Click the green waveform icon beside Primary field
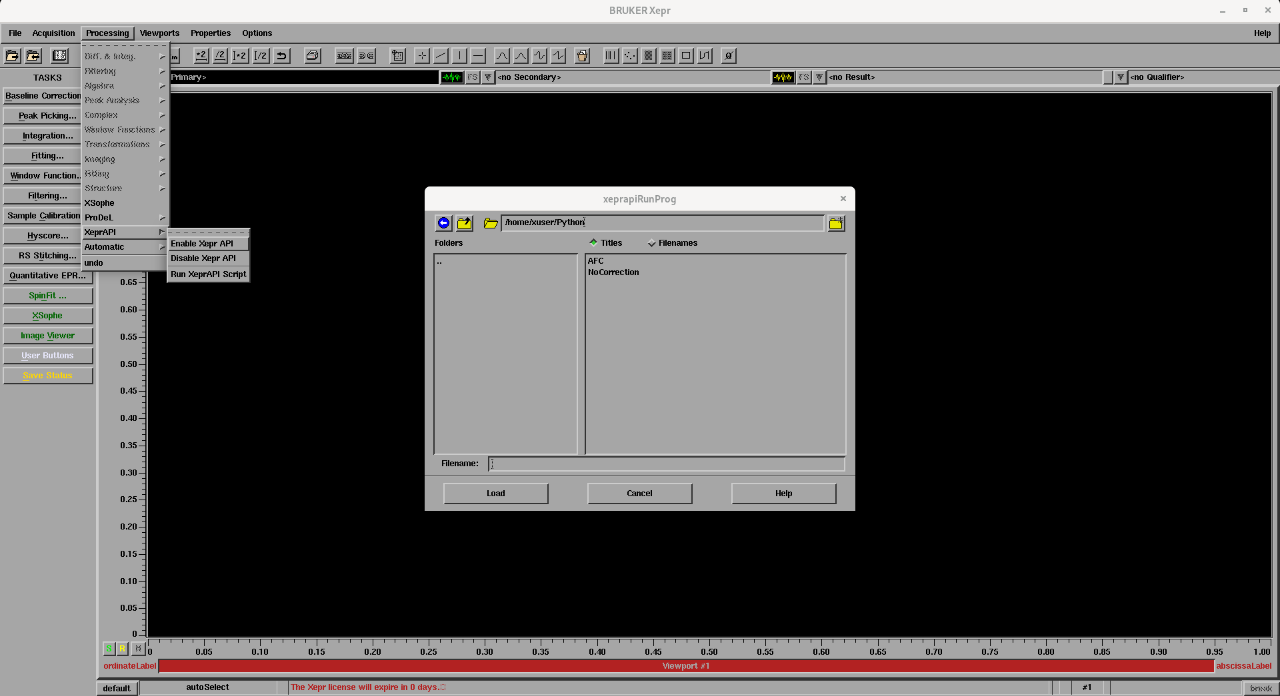The height and width of the screenshot is (696, 1280). 450,77
